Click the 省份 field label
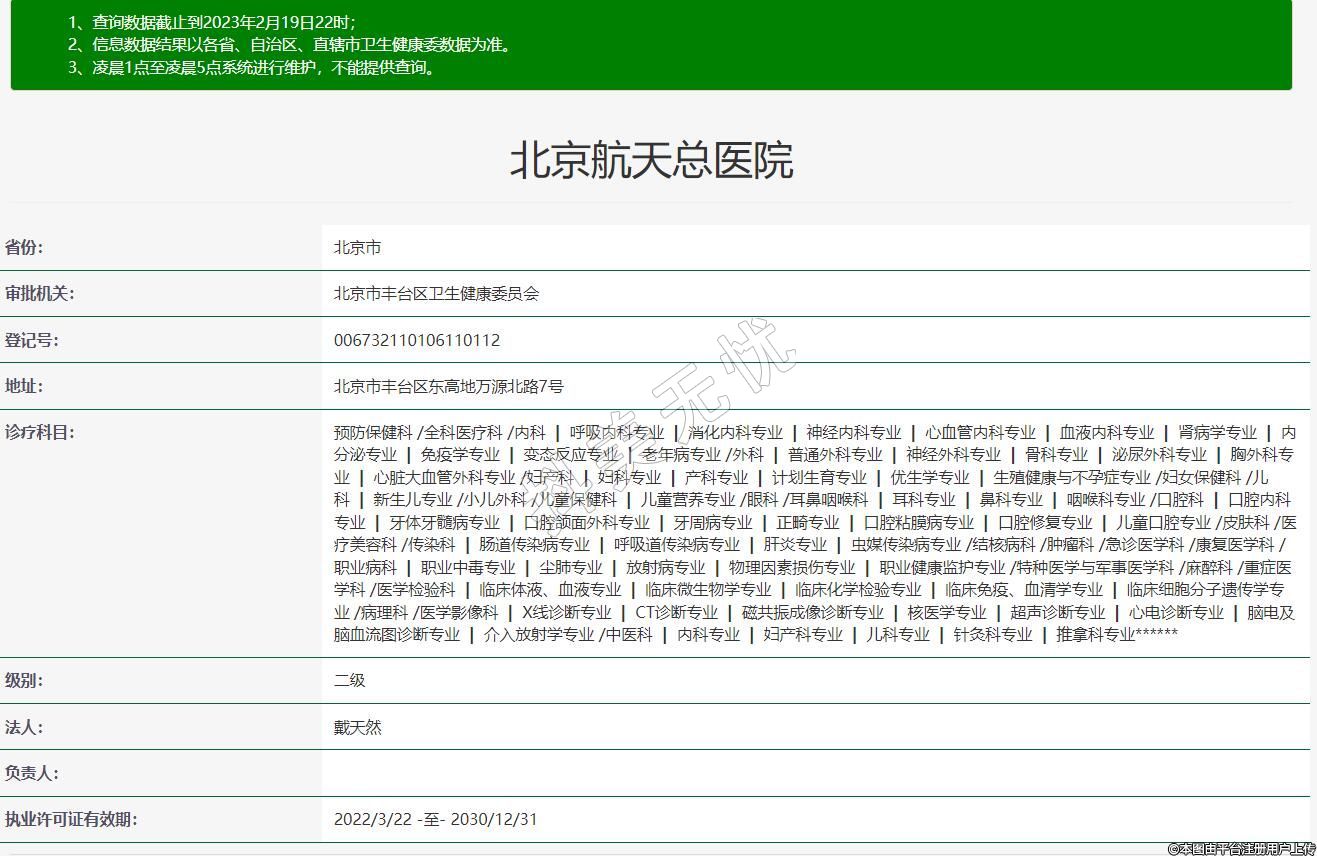Screen dimensions: 1317x856 [x=24, y=247]
